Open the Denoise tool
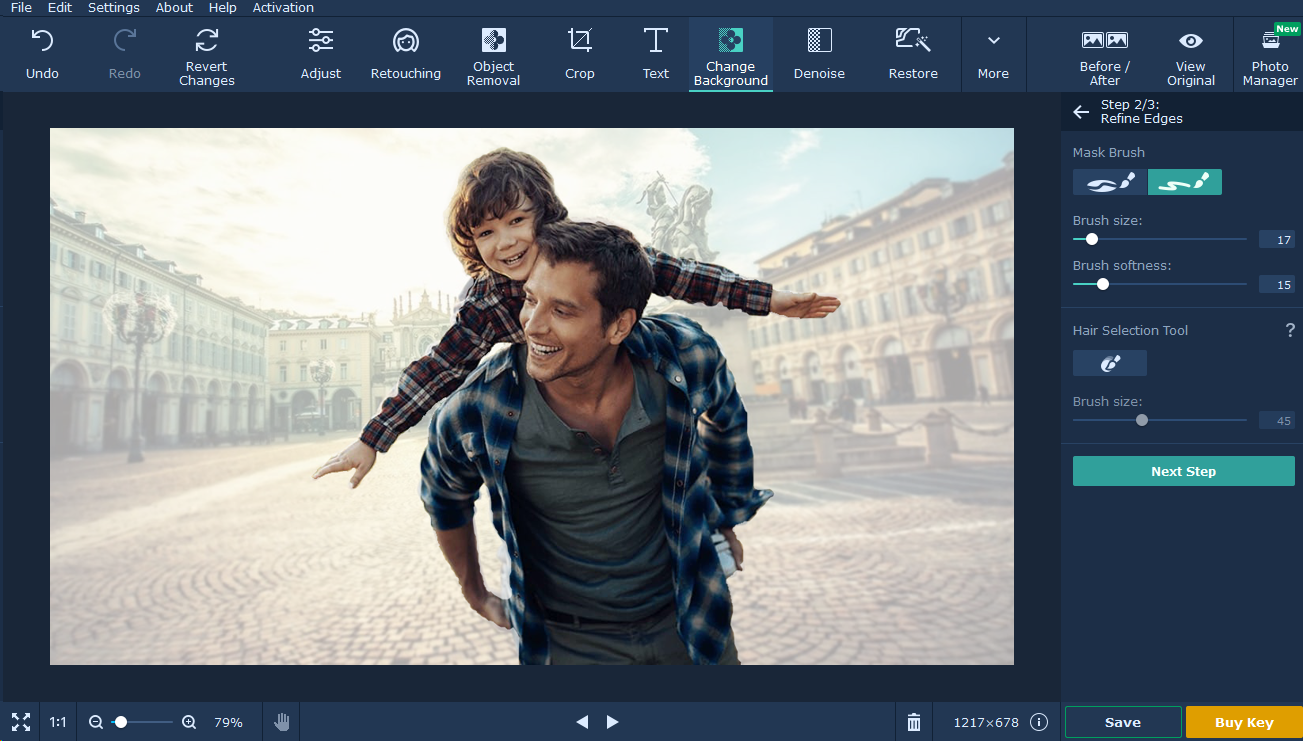Viewport: 1303px width, 741px height. click(818, 54)
